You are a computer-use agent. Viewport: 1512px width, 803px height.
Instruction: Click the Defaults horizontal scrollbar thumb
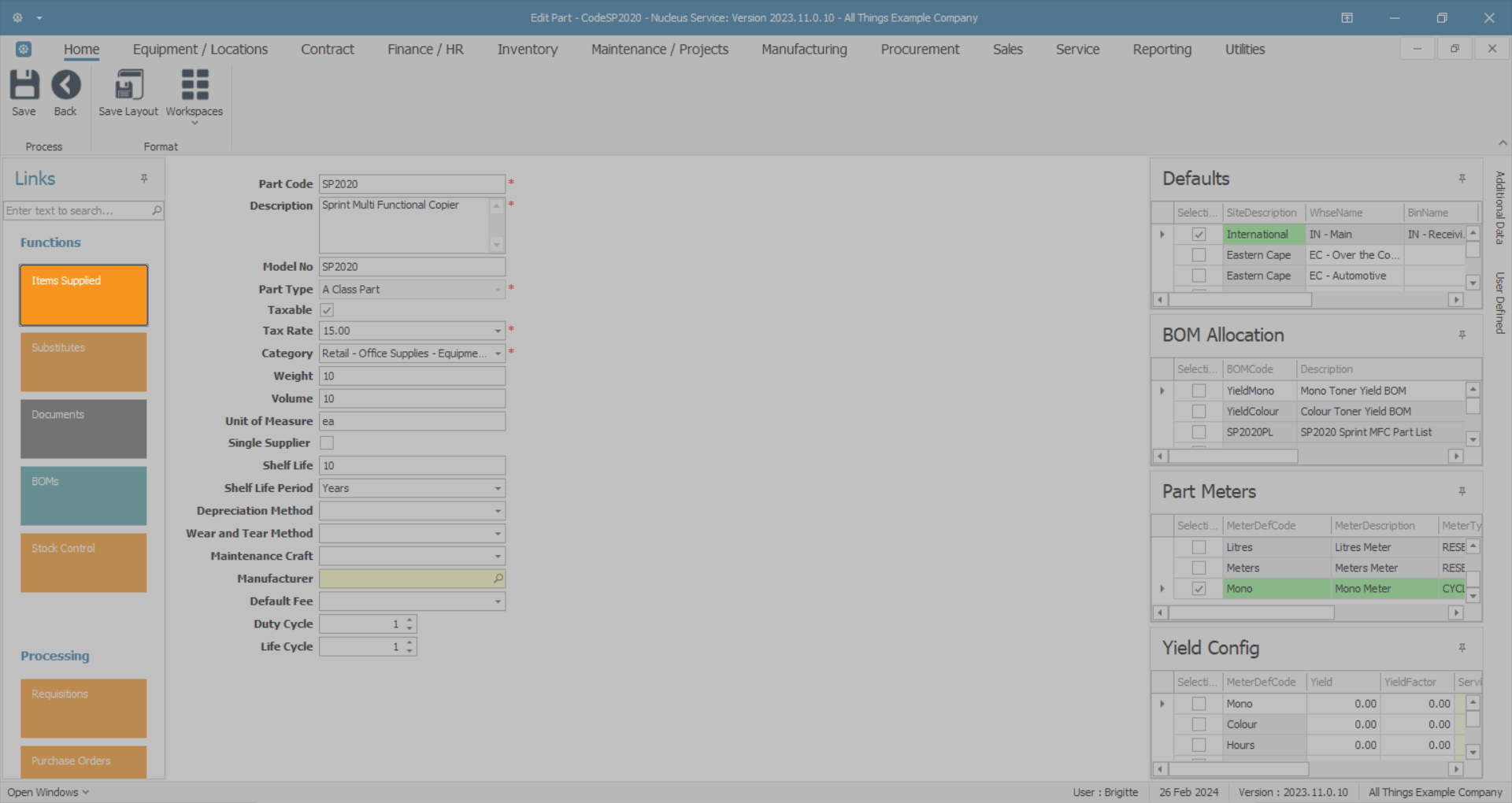pos(1240,300)
